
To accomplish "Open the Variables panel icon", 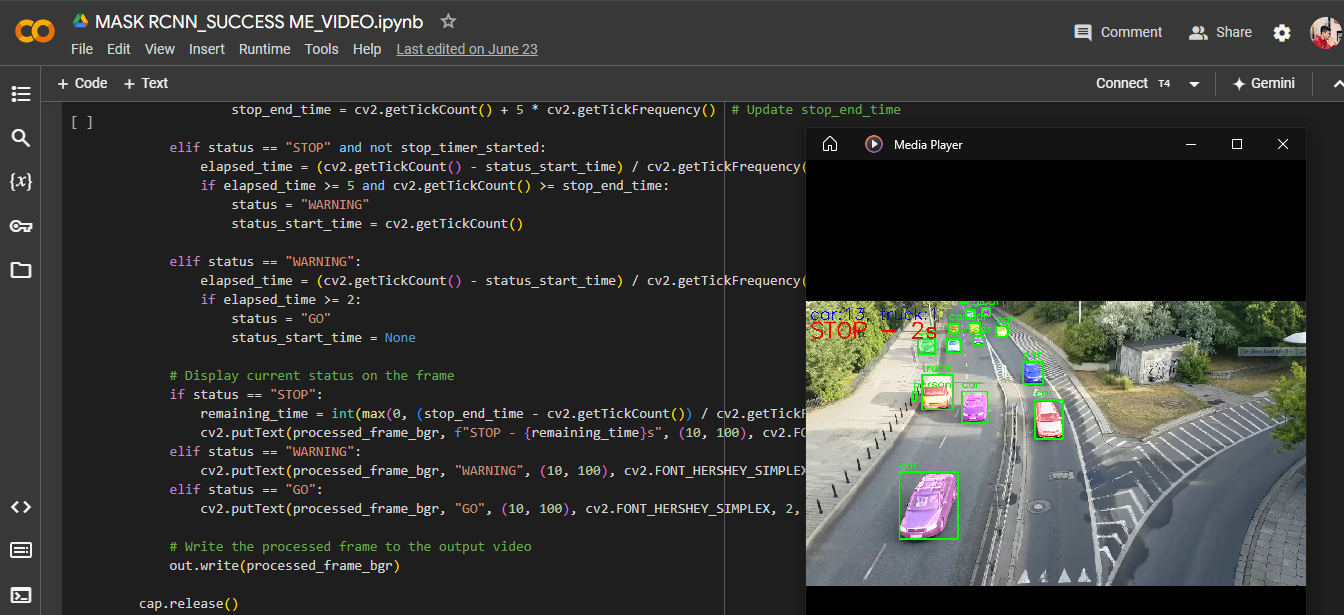I will [x=21, y=182].
